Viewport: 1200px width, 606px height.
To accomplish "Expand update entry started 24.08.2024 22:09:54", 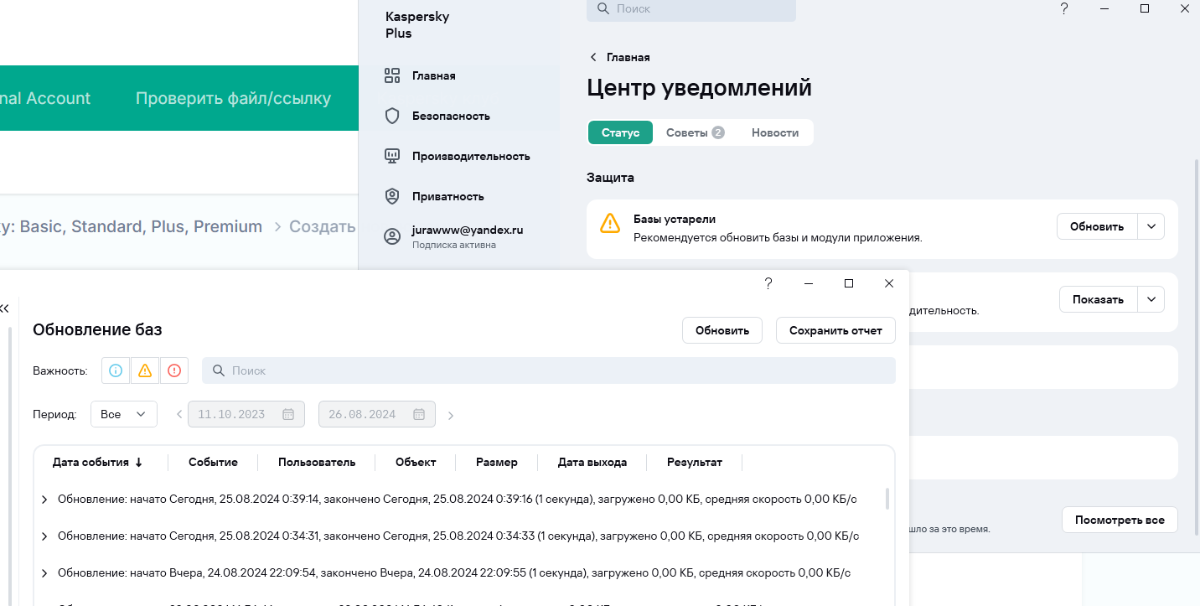I will [x=44, y=574].
